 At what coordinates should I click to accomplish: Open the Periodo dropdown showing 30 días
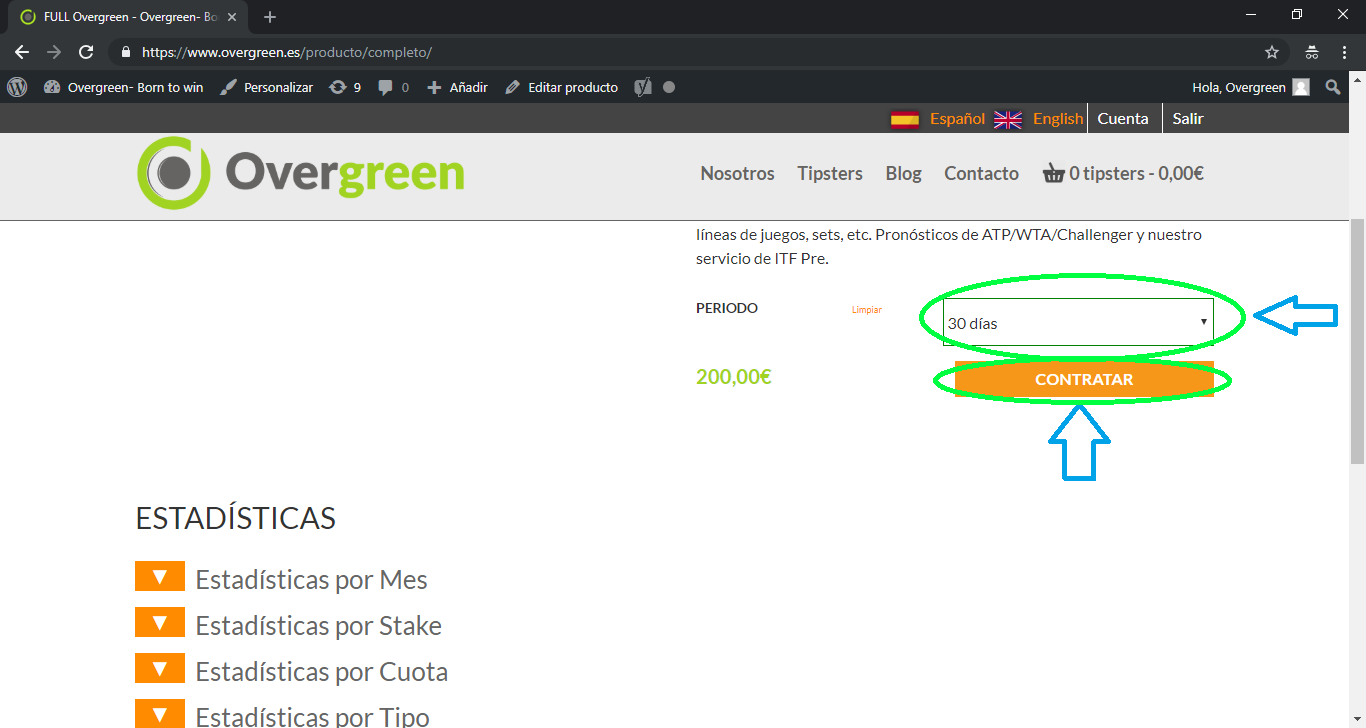1078,322
